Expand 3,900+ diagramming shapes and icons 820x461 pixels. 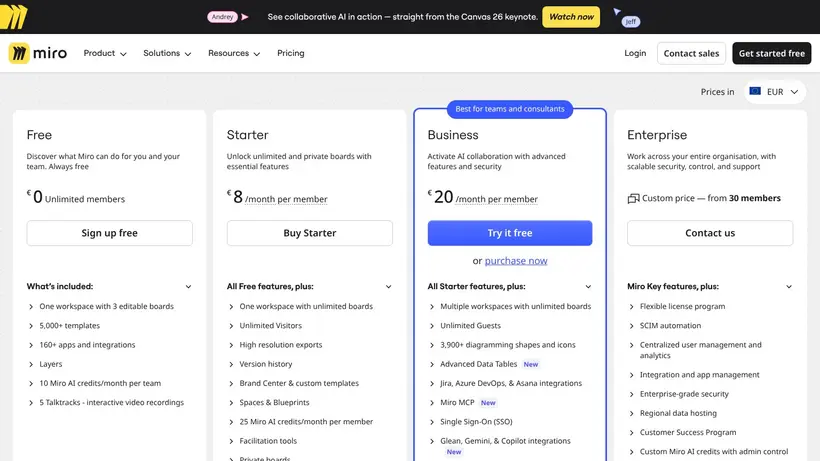click(503, 345)
